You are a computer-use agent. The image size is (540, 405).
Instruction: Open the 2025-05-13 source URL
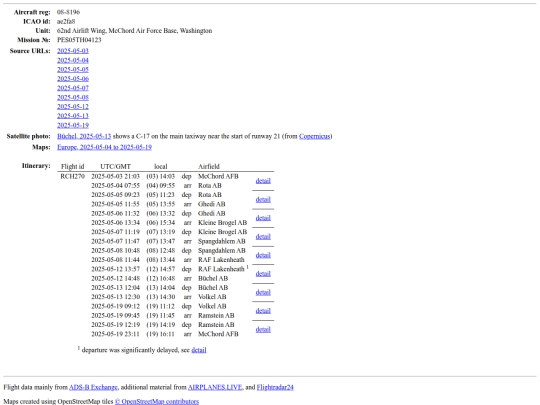coord(73,116)
